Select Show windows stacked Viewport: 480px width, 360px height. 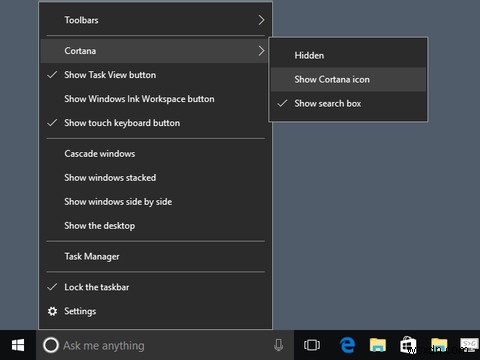click(156, 178)
